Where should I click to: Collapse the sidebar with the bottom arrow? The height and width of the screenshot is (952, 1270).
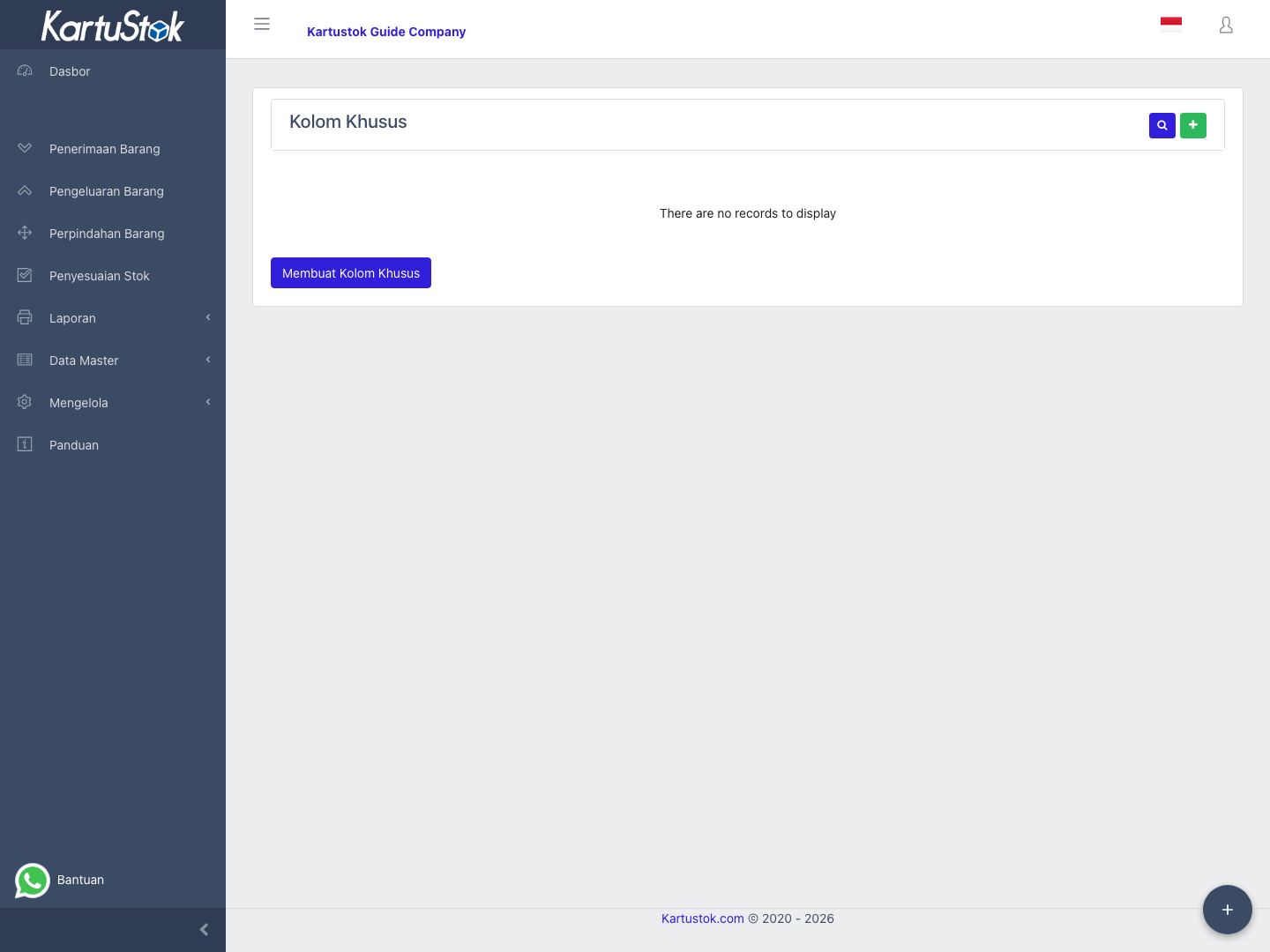204,930
